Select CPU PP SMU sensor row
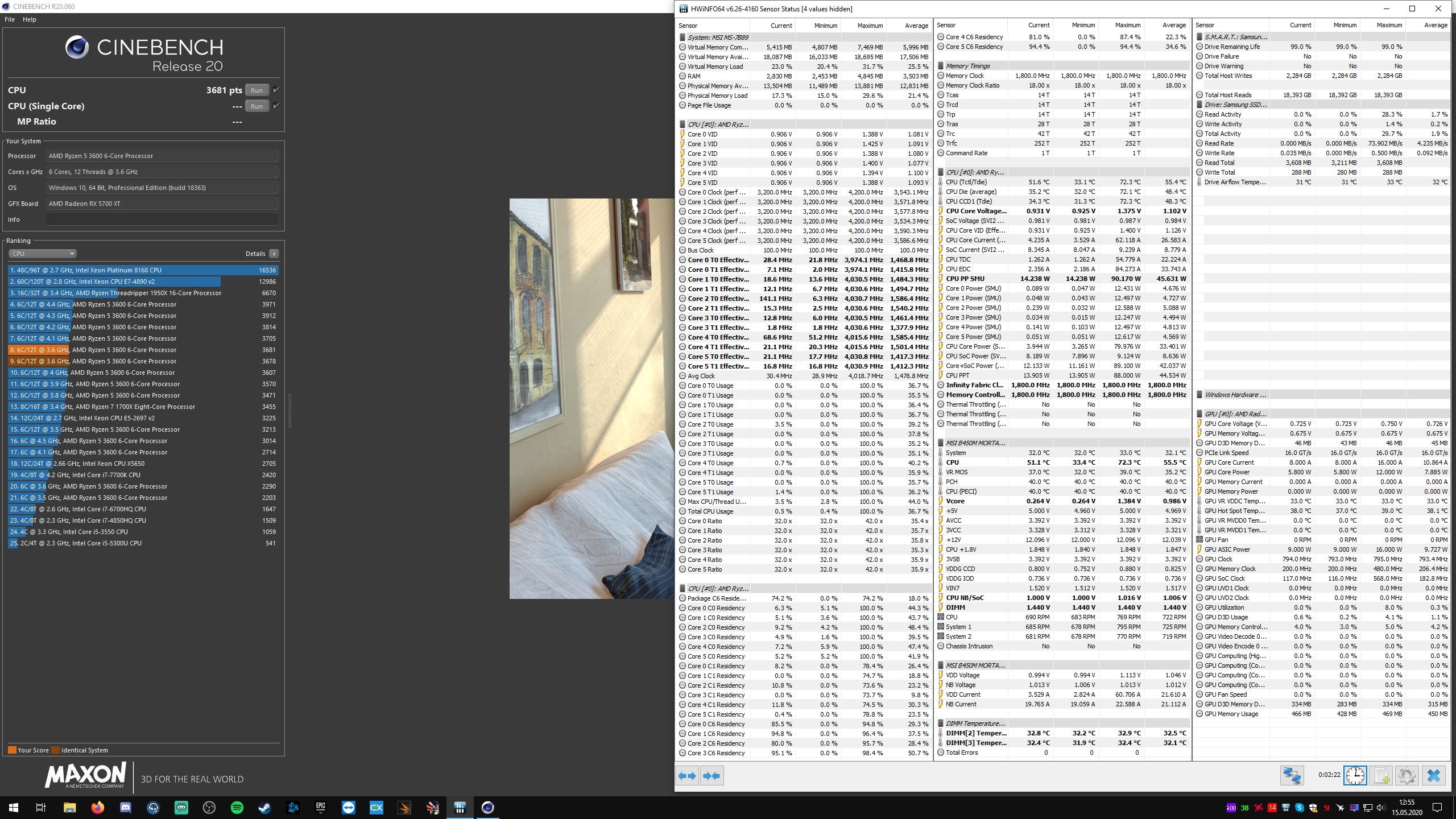1456x819 pixels. tap(1062, 279)
